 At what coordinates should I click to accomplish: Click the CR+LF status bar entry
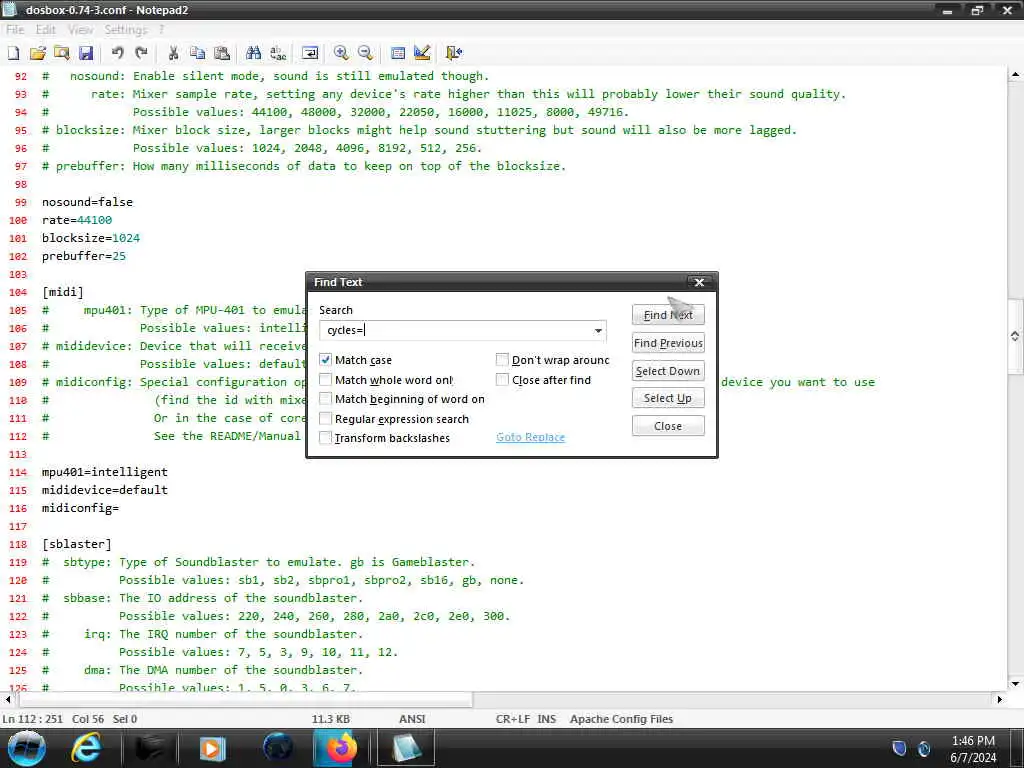(x=512, y=719)
